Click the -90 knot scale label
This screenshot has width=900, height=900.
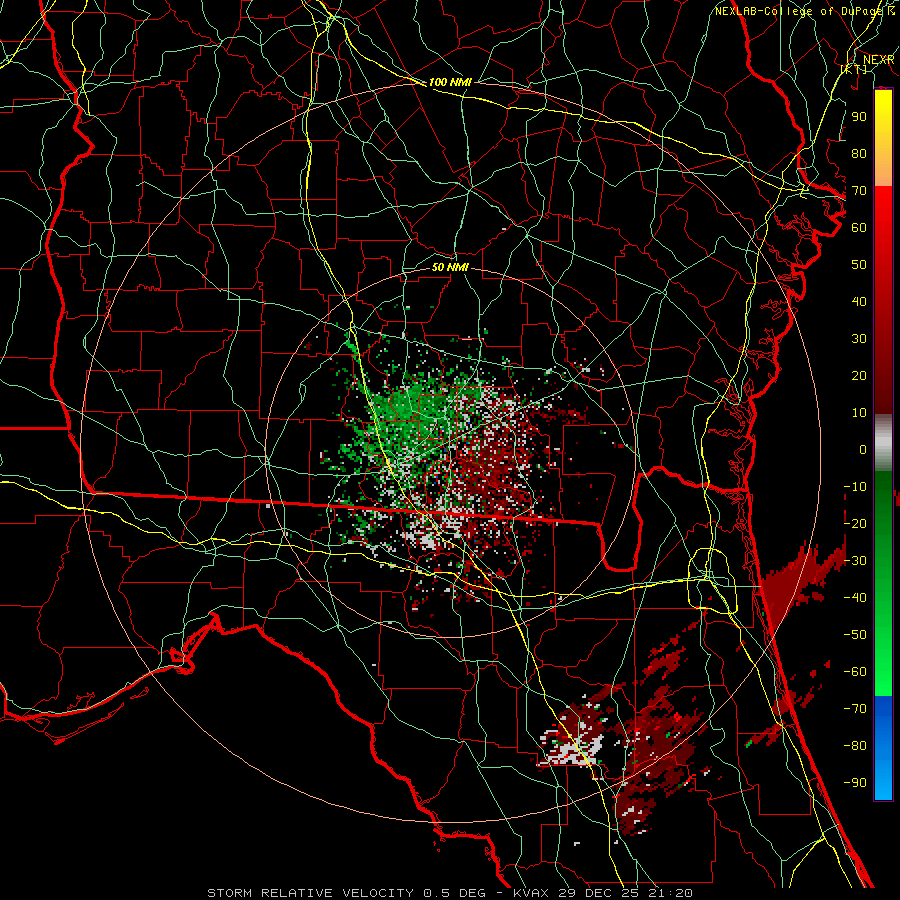(855, 782)
